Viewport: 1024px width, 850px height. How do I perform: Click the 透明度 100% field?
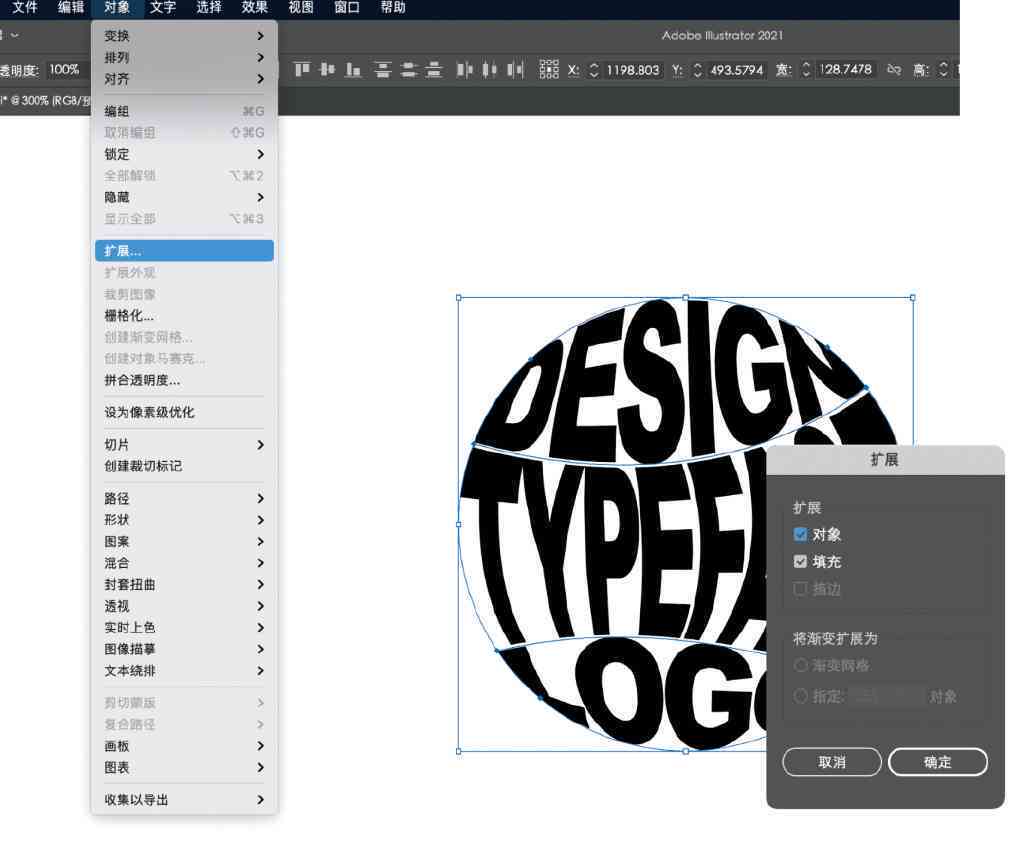click(x=65, y=69)
